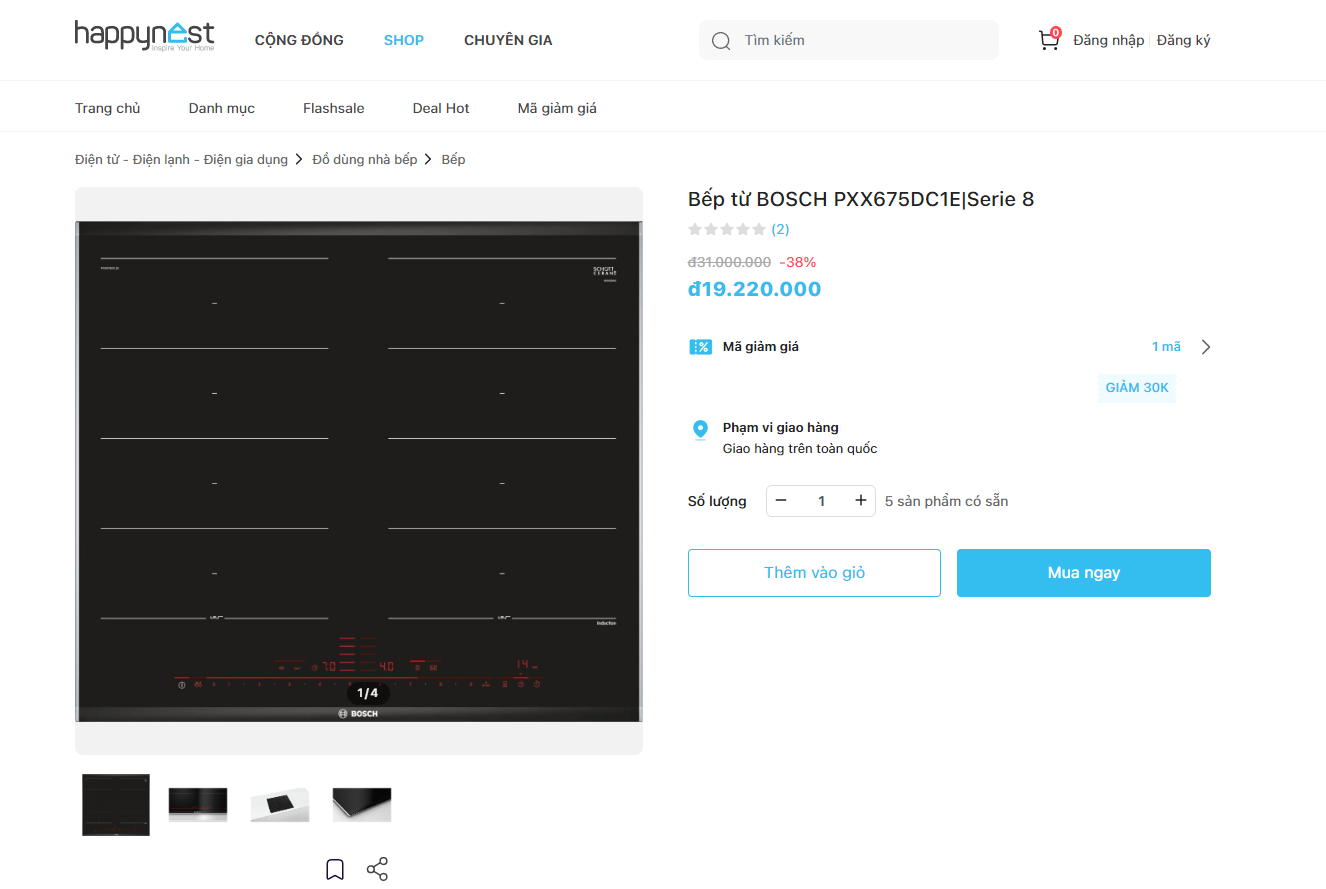
Task: Expand the Mã giảm giá chevron arrow
Action: (x=1205, y=347)
